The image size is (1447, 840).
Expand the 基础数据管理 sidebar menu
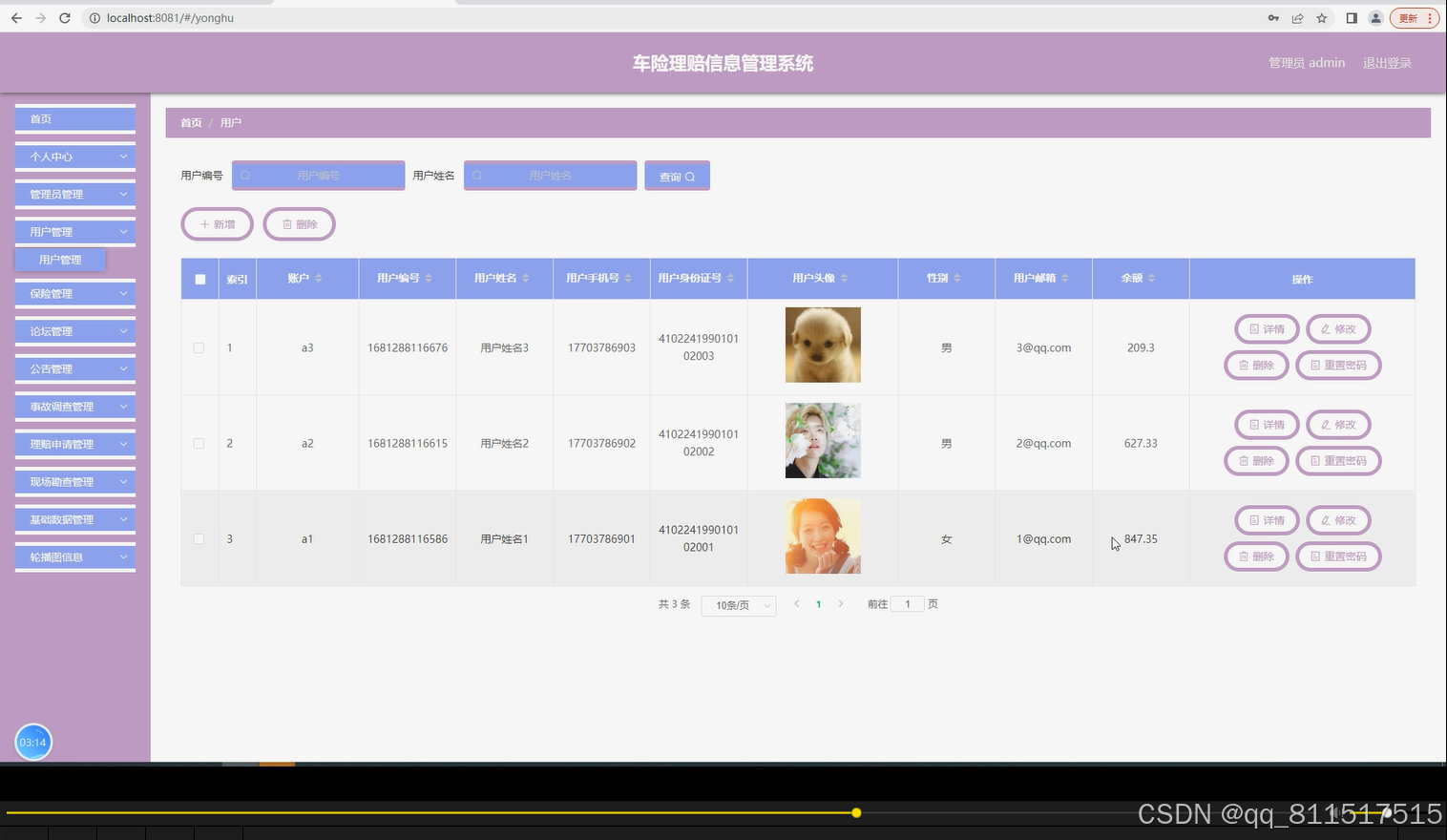pyautogui.click(x=75, y=519)
